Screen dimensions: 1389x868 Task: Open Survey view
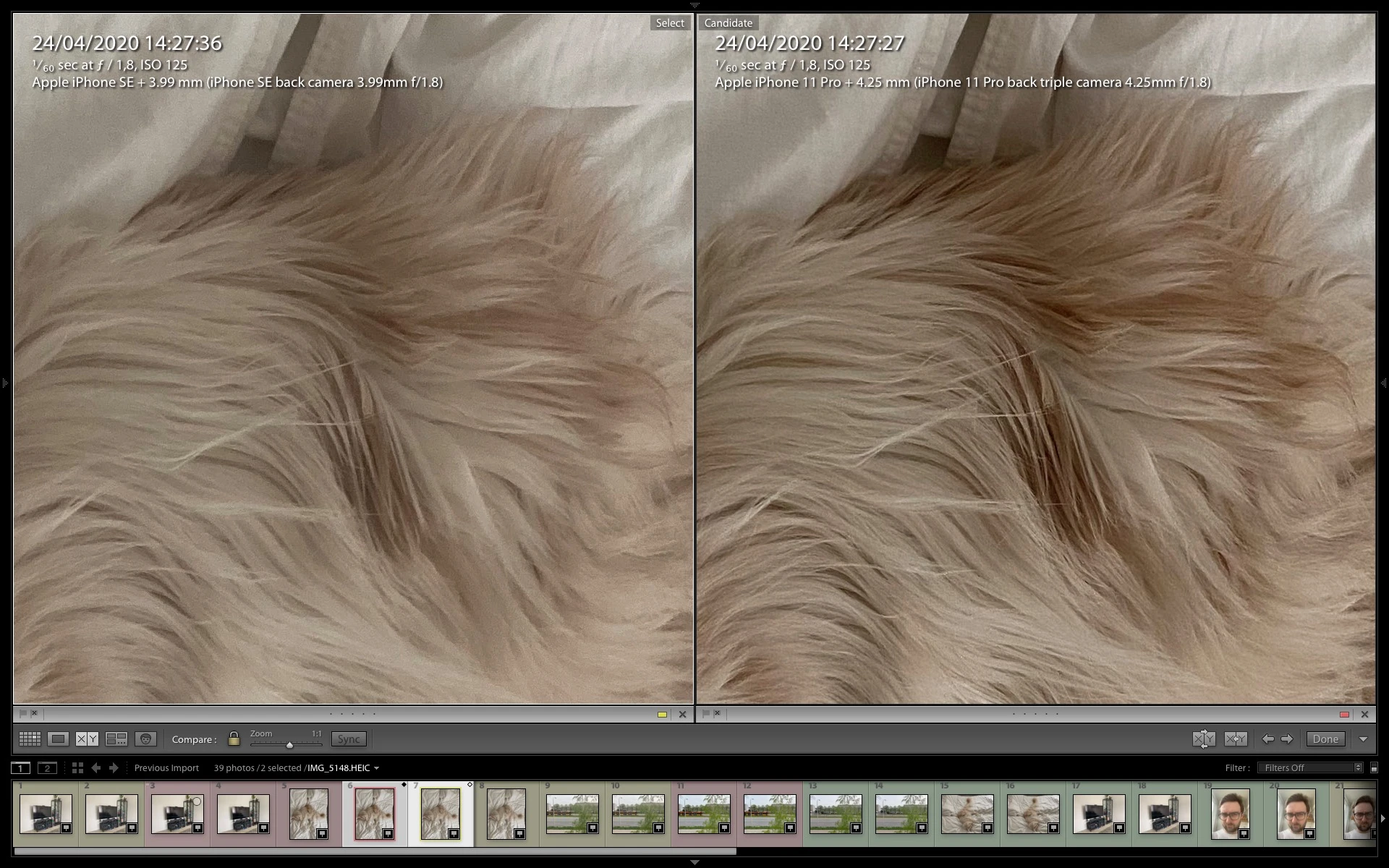116,739
